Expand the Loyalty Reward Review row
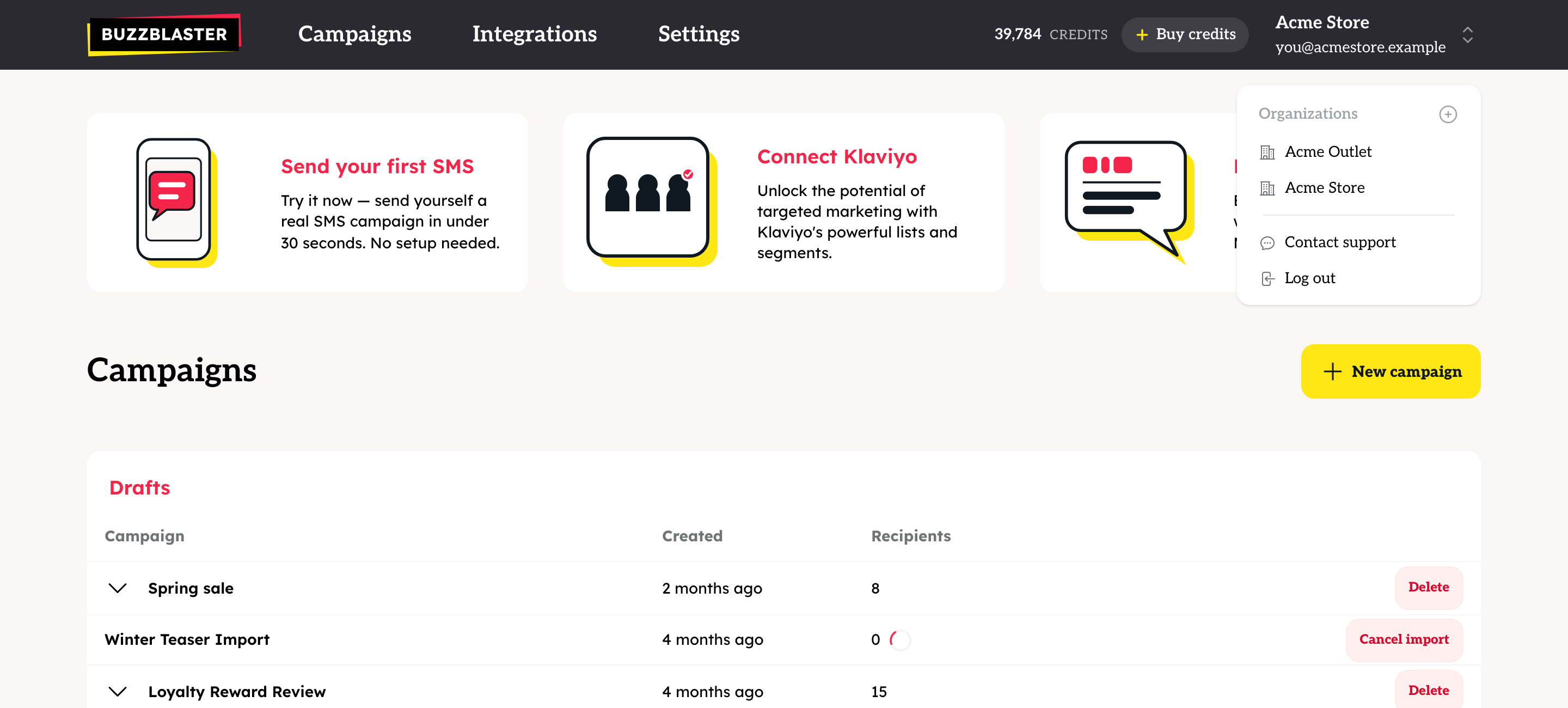Image resolution: width=1568 pixels, height=708 pixels. (x=118, y=691)
